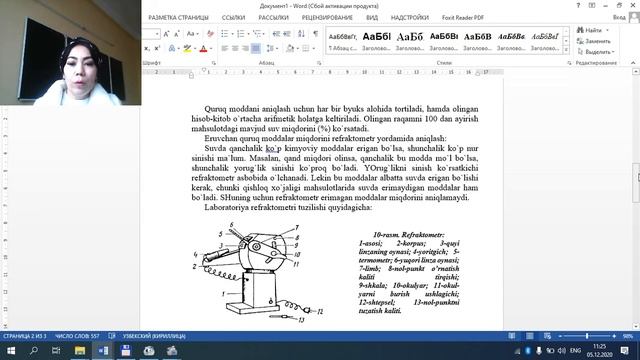Image resolution: width=640 pixels, height=360 pixels.
Task: Apply italic 'АаБбВеГ' heading style
Action: tap(545, 42)
